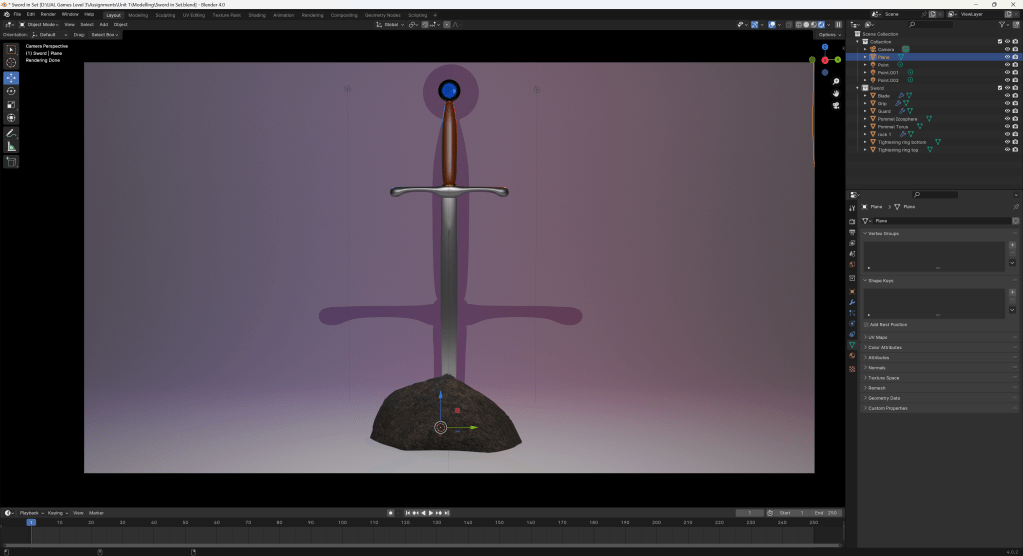Open the Playback popover in the timeline
This screenshot has width=1023, height=556.
(x=30, y=512)
